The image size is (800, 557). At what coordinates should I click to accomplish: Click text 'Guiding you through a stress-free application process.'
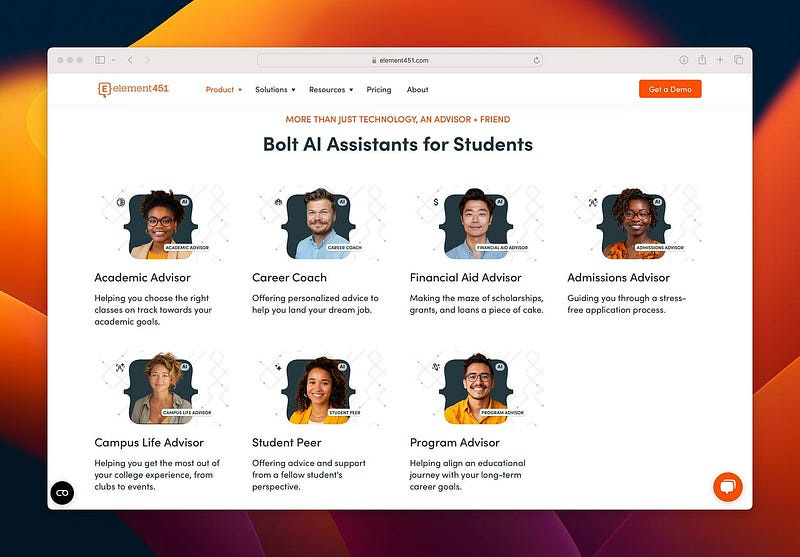(627, 304)
